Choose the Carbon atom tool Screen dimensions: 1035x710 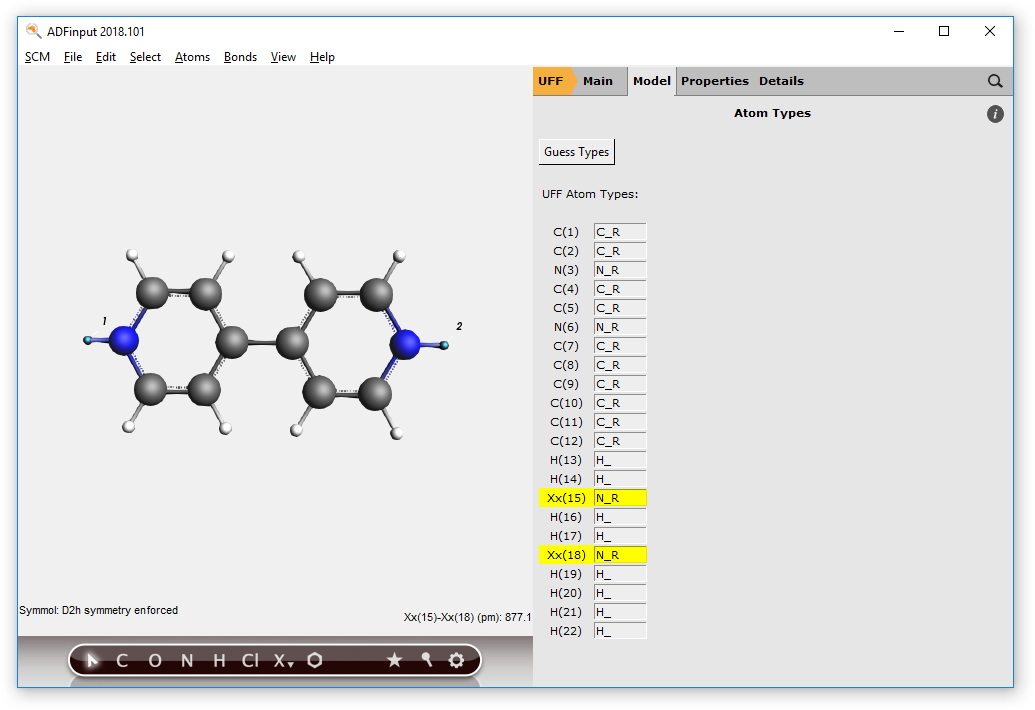tap(122, 661)
